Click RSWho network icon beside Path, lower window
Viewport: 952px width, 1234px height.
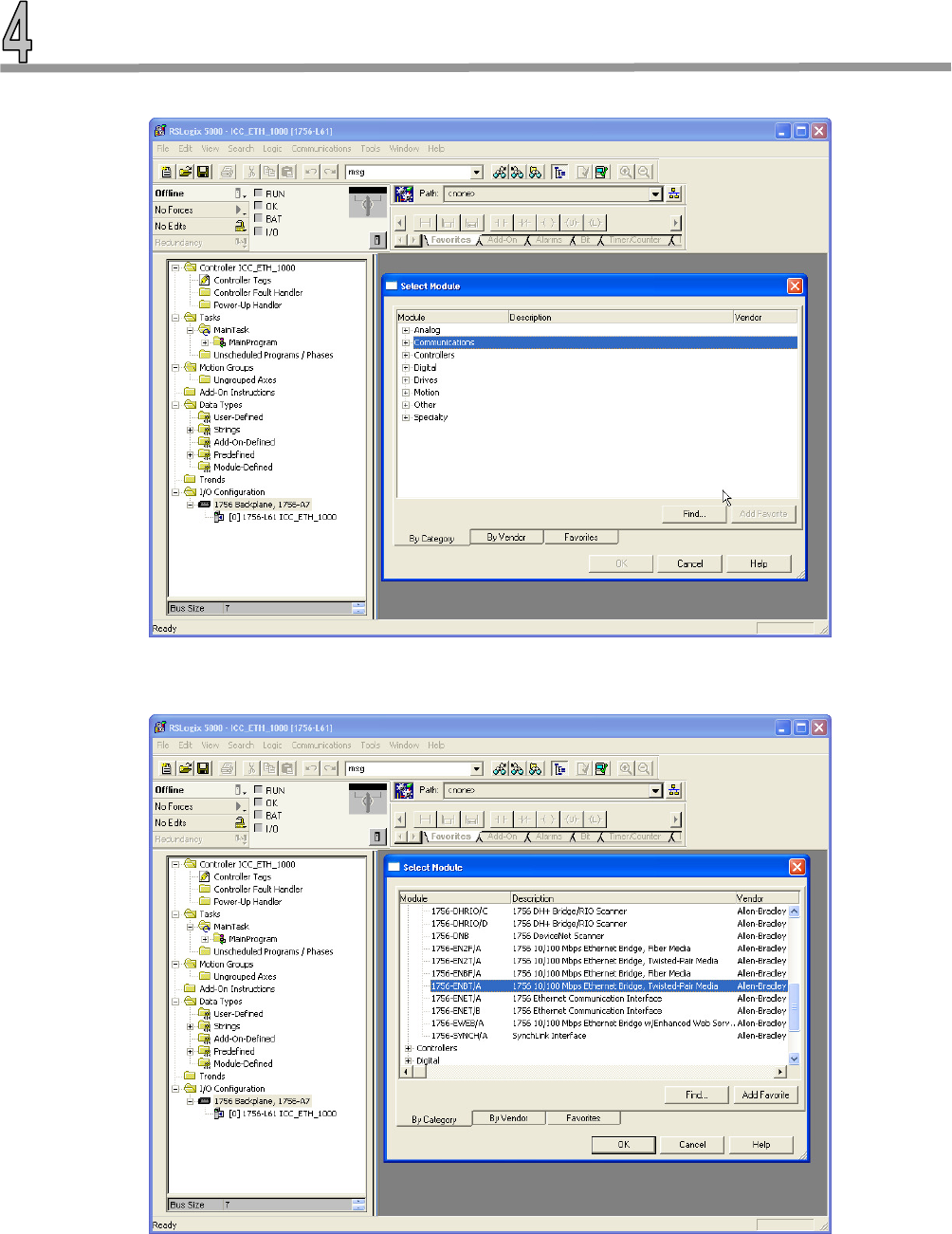(674, 790)
